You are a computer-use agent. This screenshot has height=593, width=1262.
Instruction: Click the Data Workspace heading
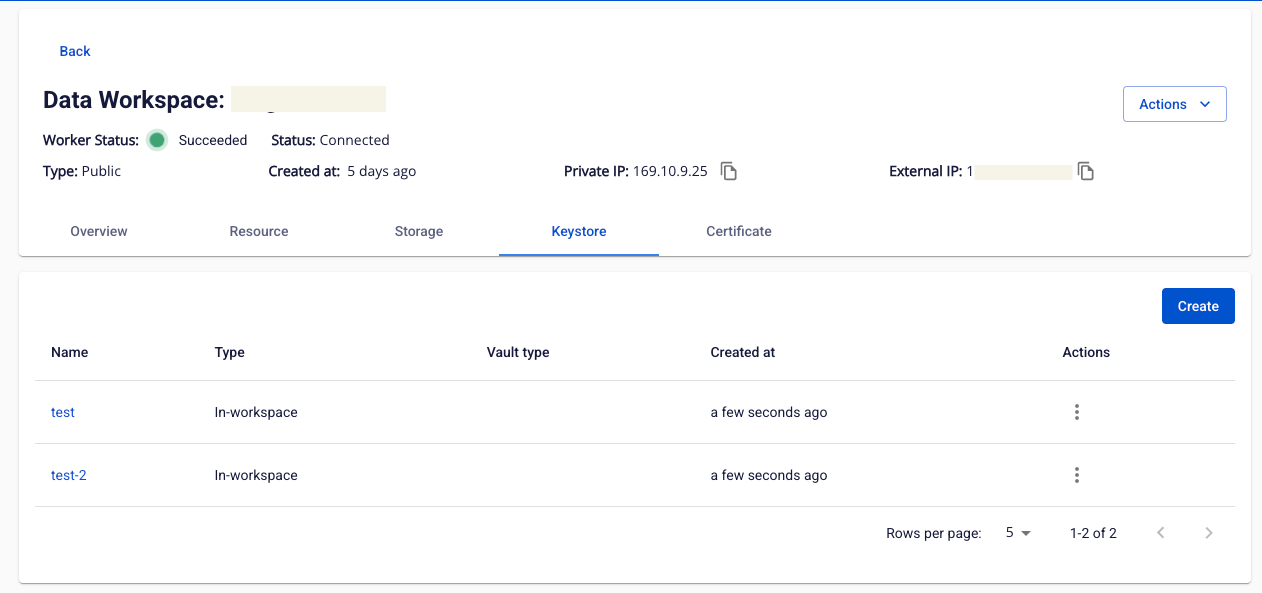[x=133, y=100]
